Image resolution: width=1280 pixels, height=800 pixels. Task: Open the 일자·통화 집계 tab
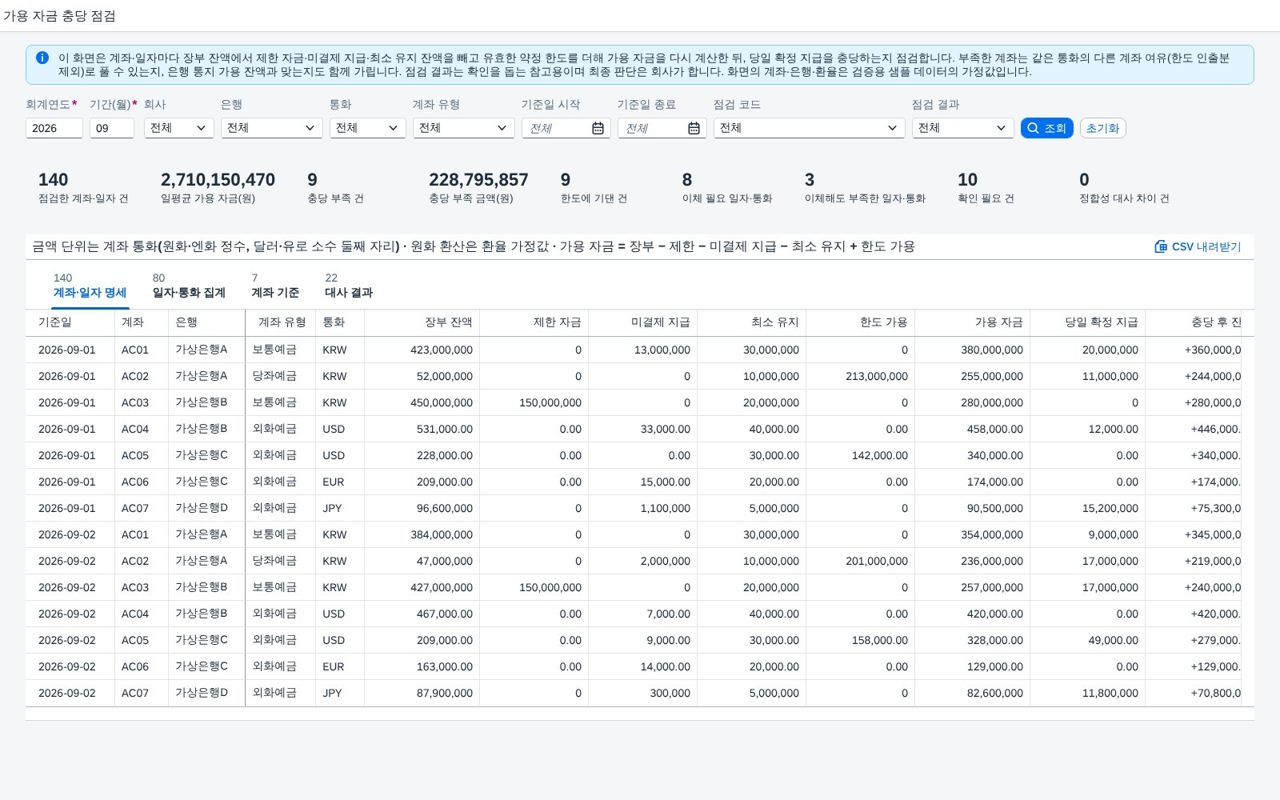189,286
